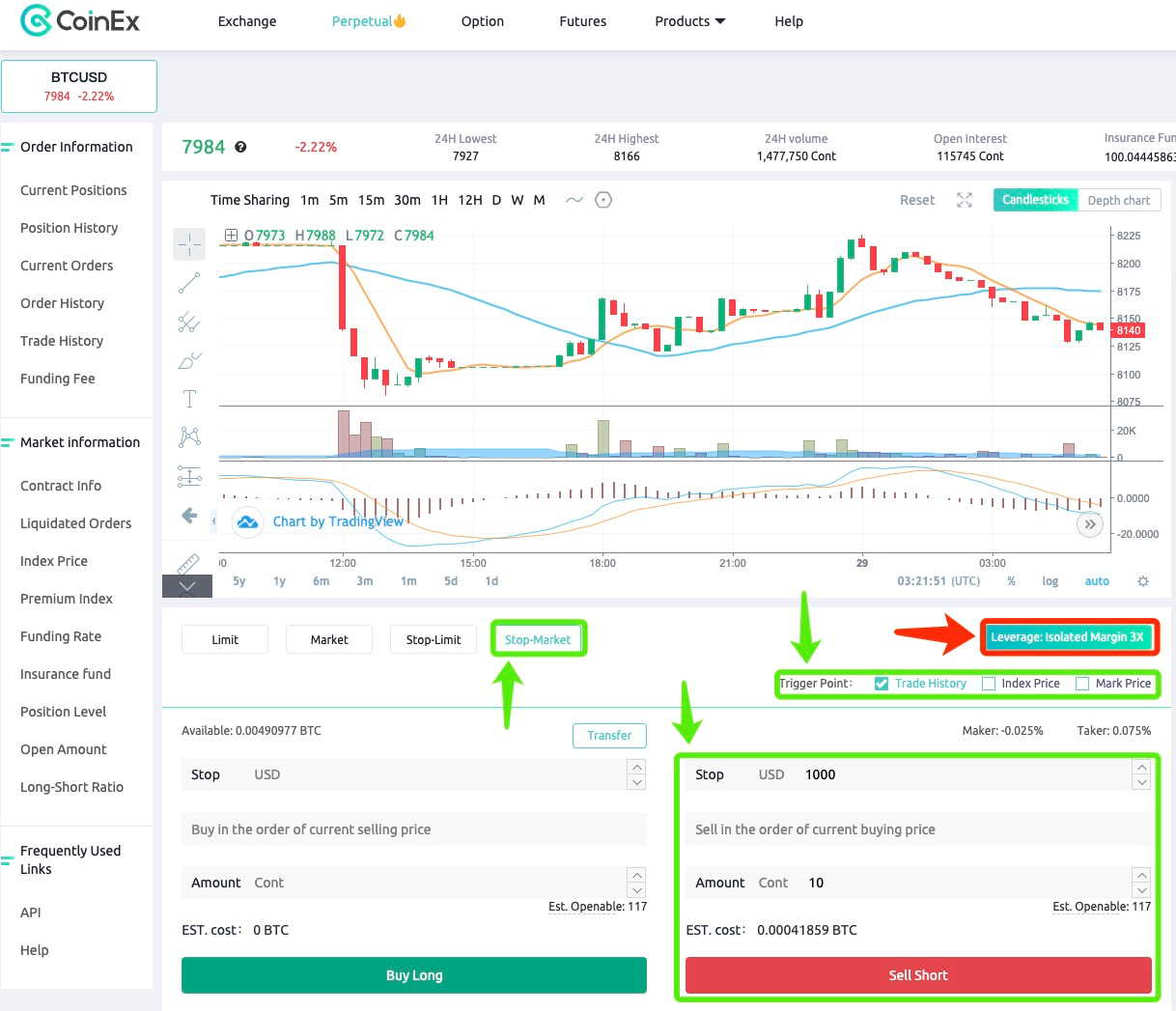Open the Futures menu
This screenshot has height=1011, width=1176.
pos(583,21)
